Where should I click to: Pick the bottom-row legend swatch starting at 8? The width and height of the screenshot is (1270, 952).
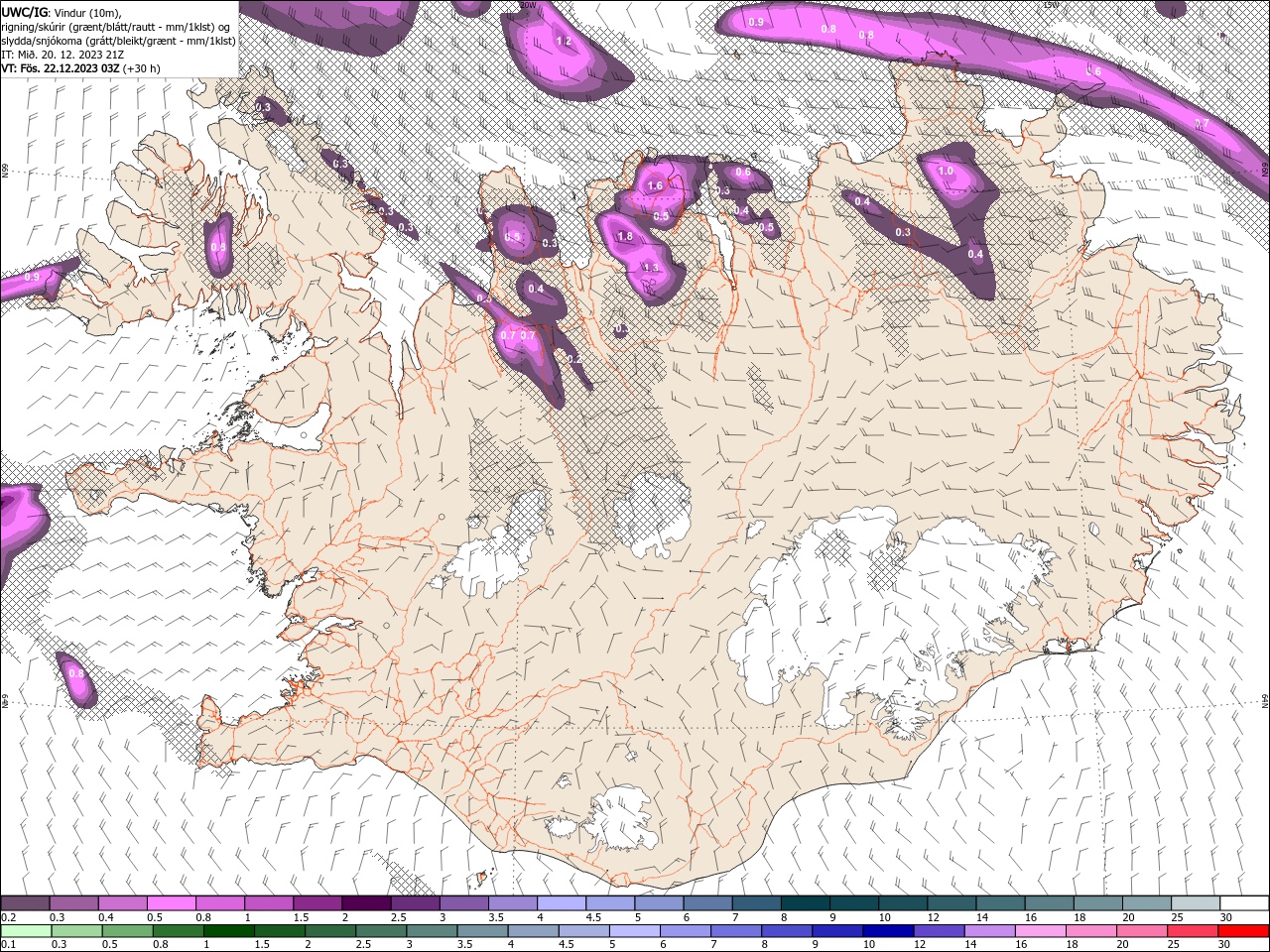[x=787, y=931]
